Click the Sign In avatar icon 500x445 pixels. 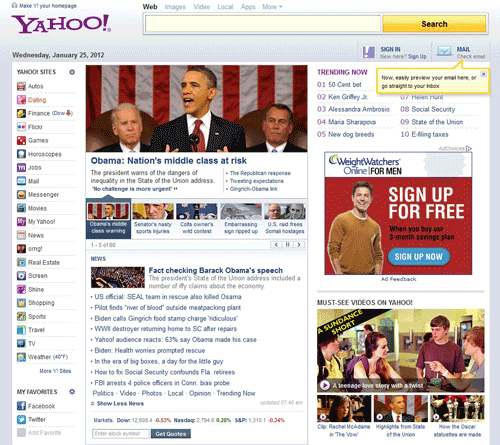tap(369, 52)
